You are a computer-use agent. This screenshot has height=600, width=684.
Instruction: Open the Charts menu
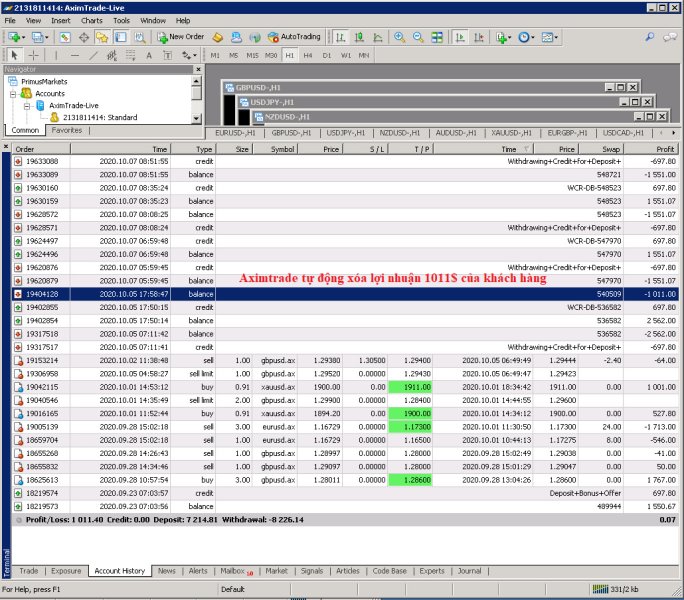(91, 20)
